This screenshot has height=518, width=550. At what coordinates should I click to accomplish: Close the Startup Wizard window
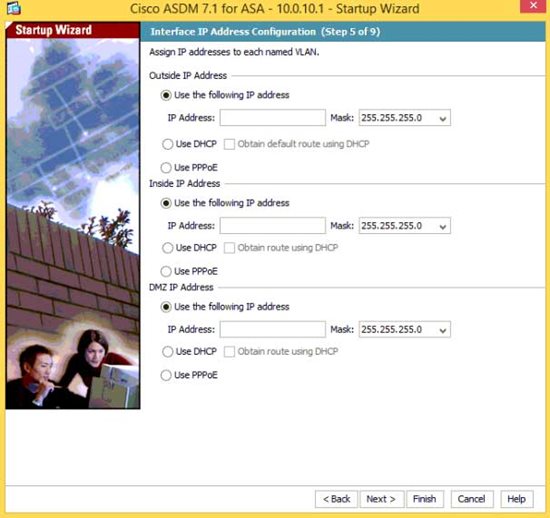pos(533,6)
